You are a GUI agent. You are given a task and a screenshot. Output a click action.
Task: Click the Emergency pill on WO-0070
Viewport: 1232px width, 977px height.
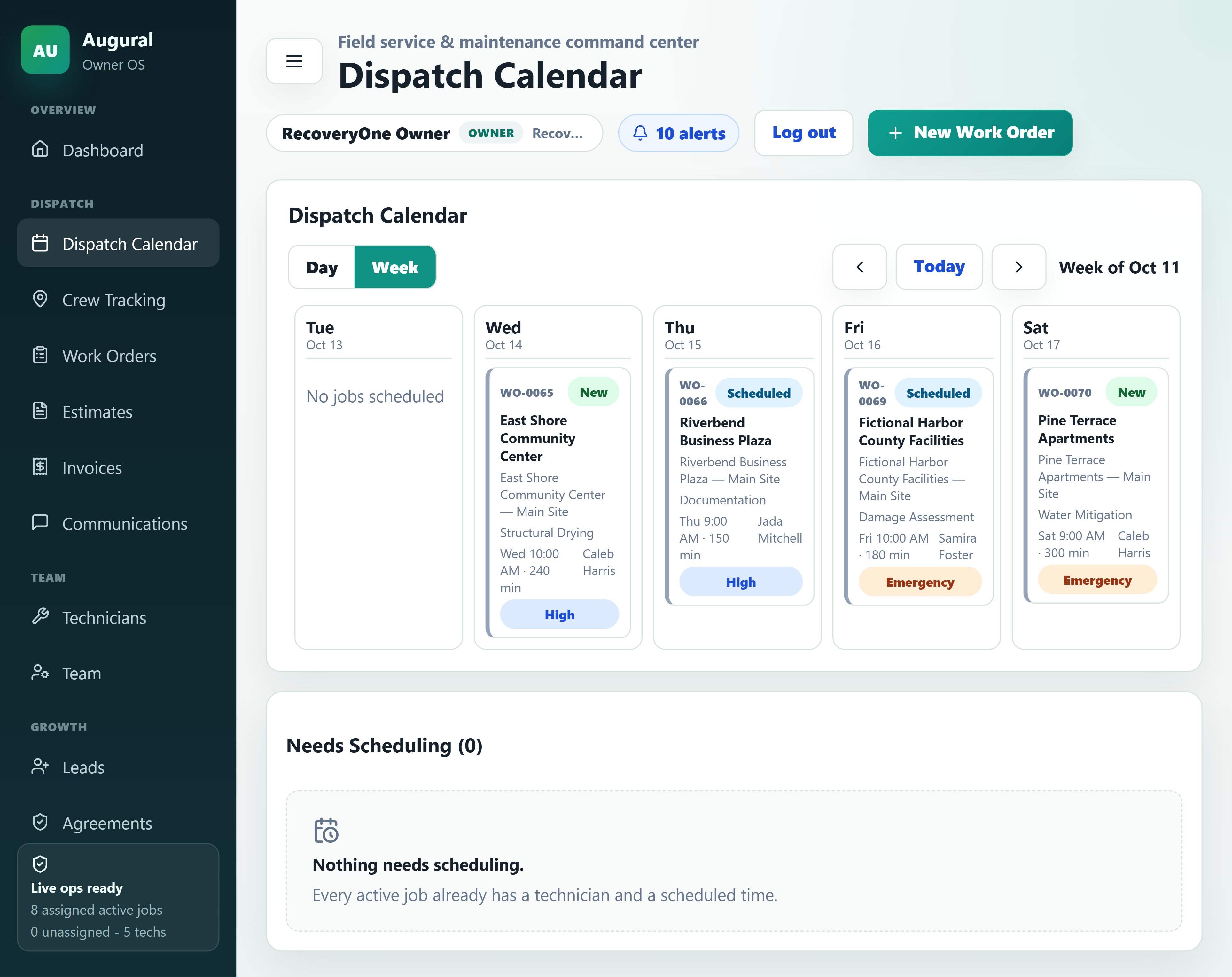(x=1097, y=580)
